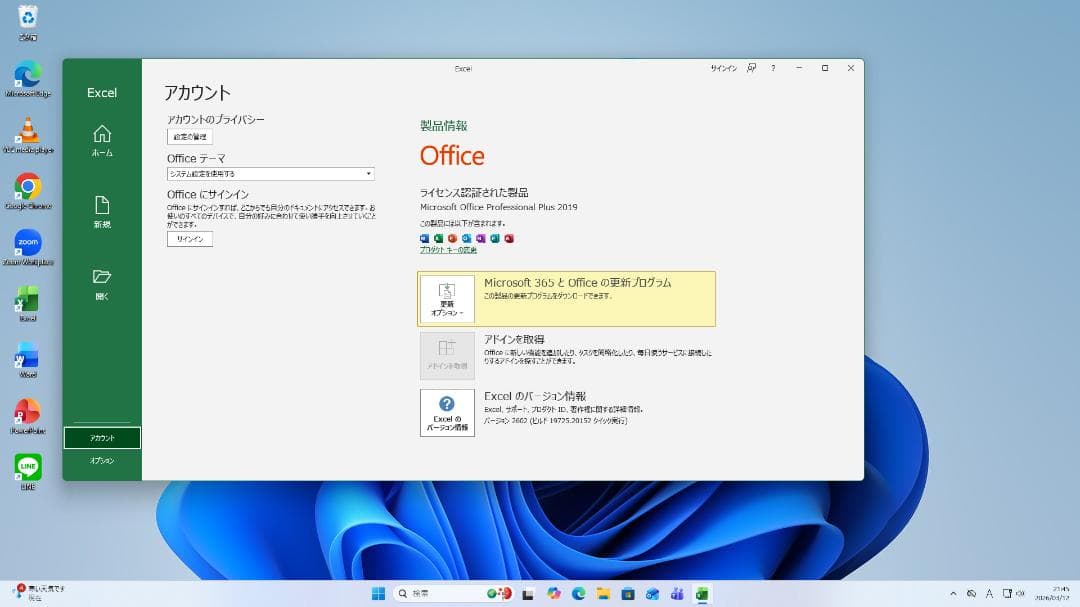Image resolution: width=1080 pixels, height=607 pixels.
Task: Click the Word desktop shortcut
Action: pos(28,360)
